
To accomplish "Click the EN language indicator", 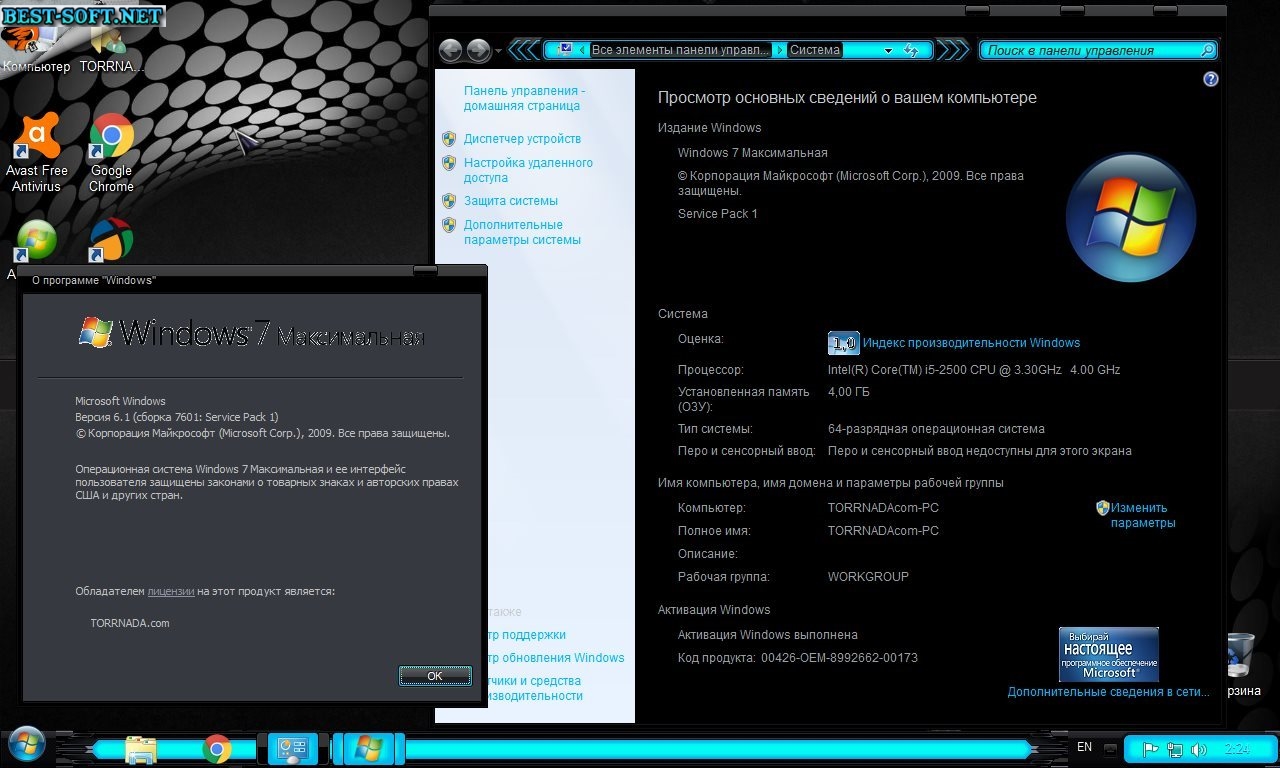I will point(1085,747).
